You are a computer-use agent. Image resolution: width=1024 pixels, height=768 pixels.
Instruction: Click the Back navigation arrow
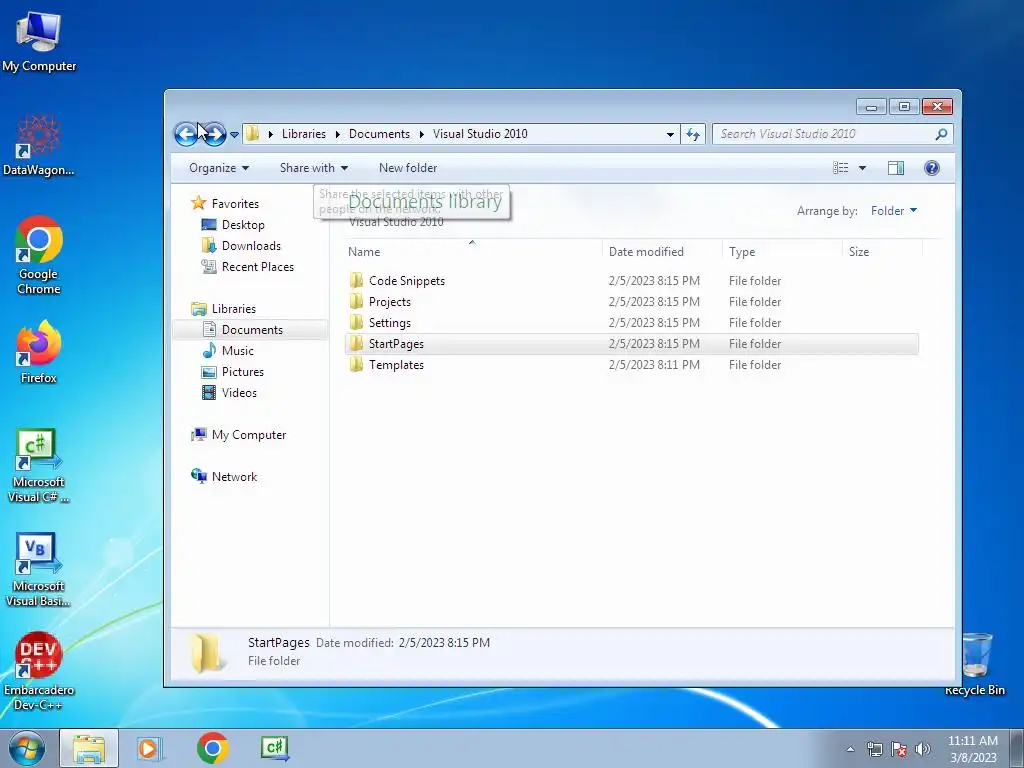(187, 135)
